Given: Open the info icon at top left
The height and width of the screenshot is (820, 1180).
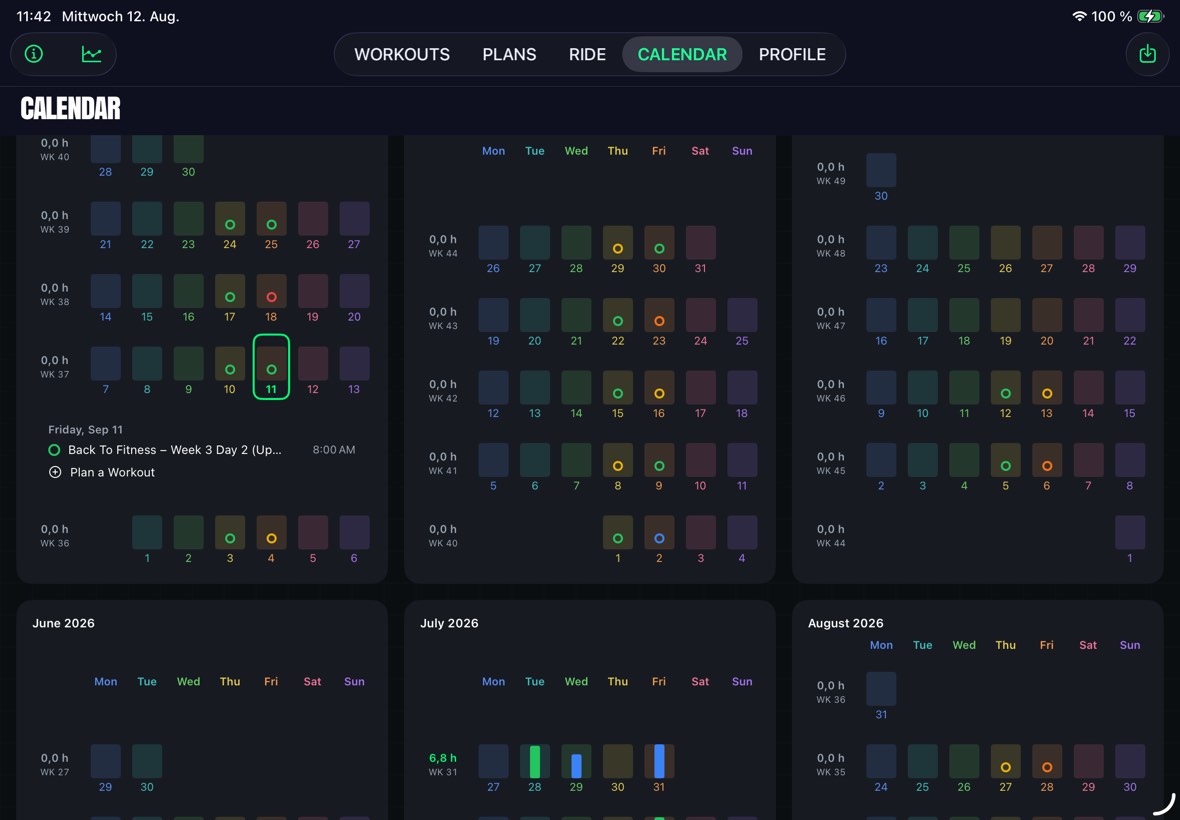Looking at the screenshot, I should point(34,54).
